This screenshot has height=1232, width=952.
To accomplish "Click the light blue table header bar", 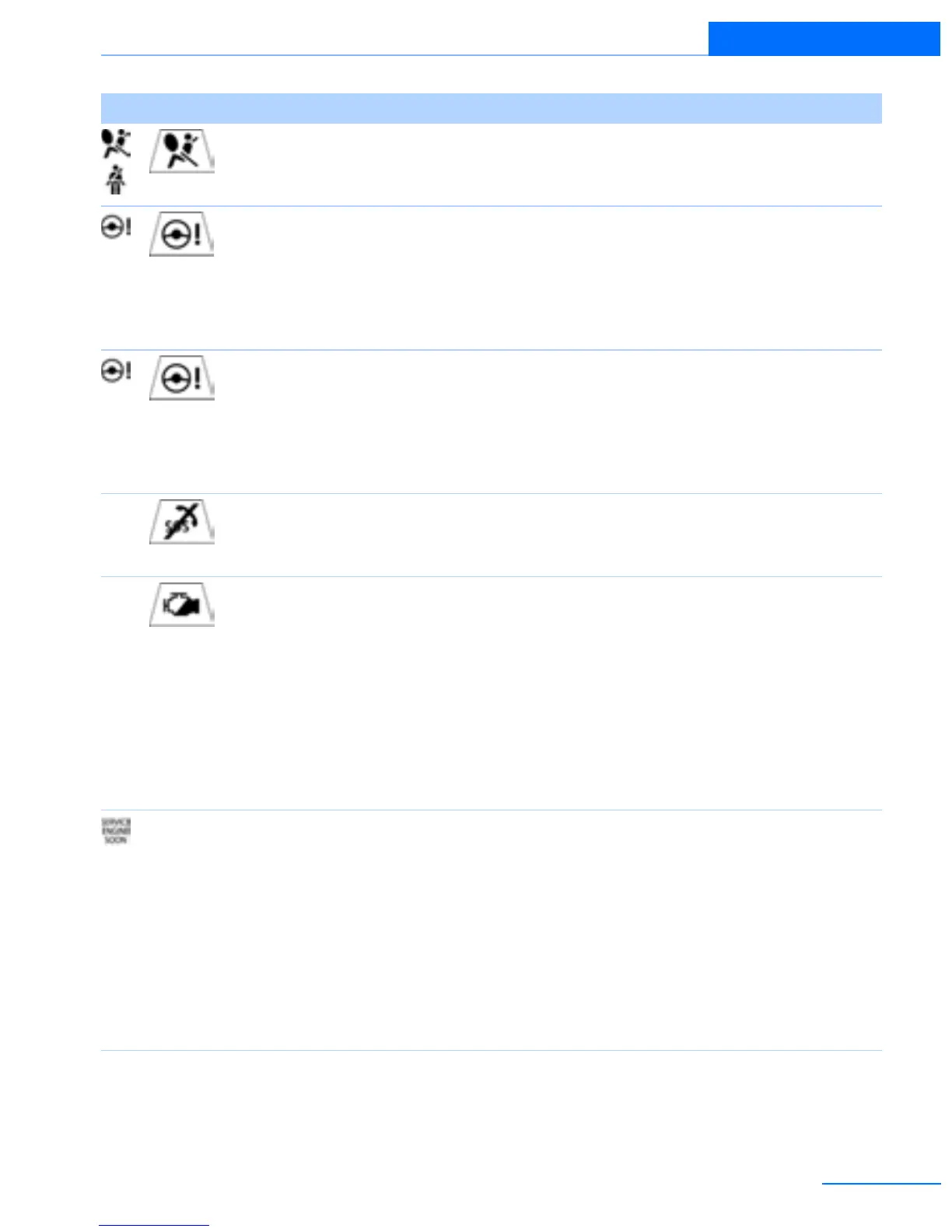I will (x=491, y=108).
